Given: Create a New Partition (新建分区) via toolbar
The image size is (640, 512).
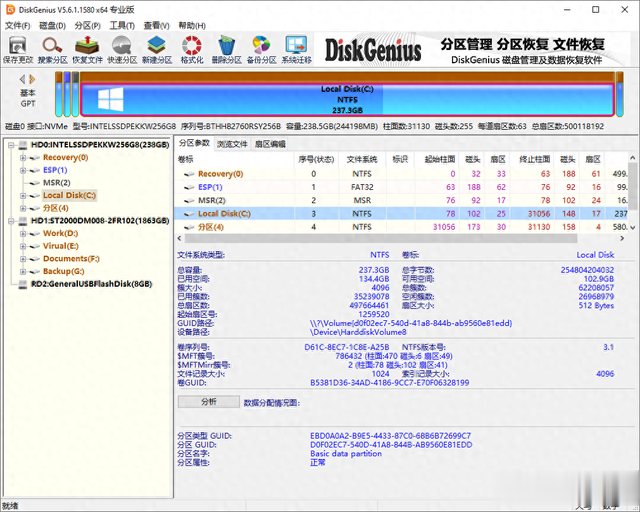Looking at the screenshot, I should [x=157, y=49].
